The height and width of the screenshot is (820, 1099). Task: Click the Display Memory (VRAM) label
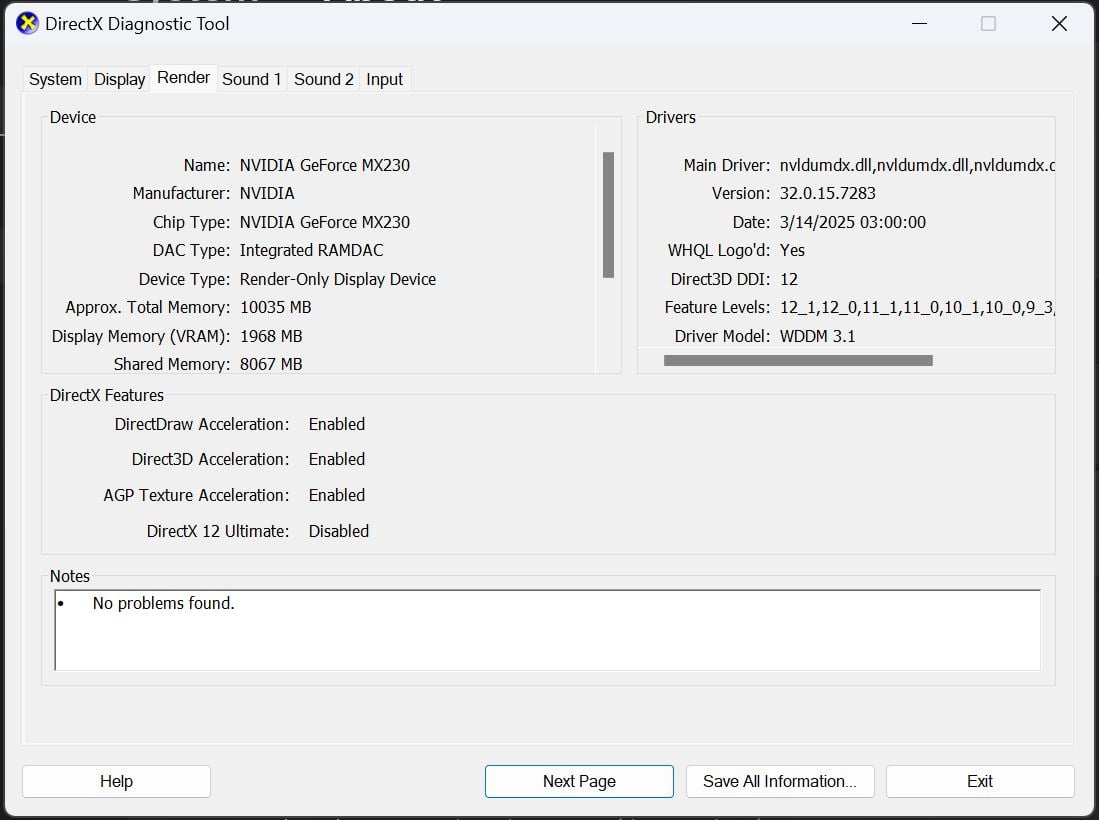click(141, 336)
